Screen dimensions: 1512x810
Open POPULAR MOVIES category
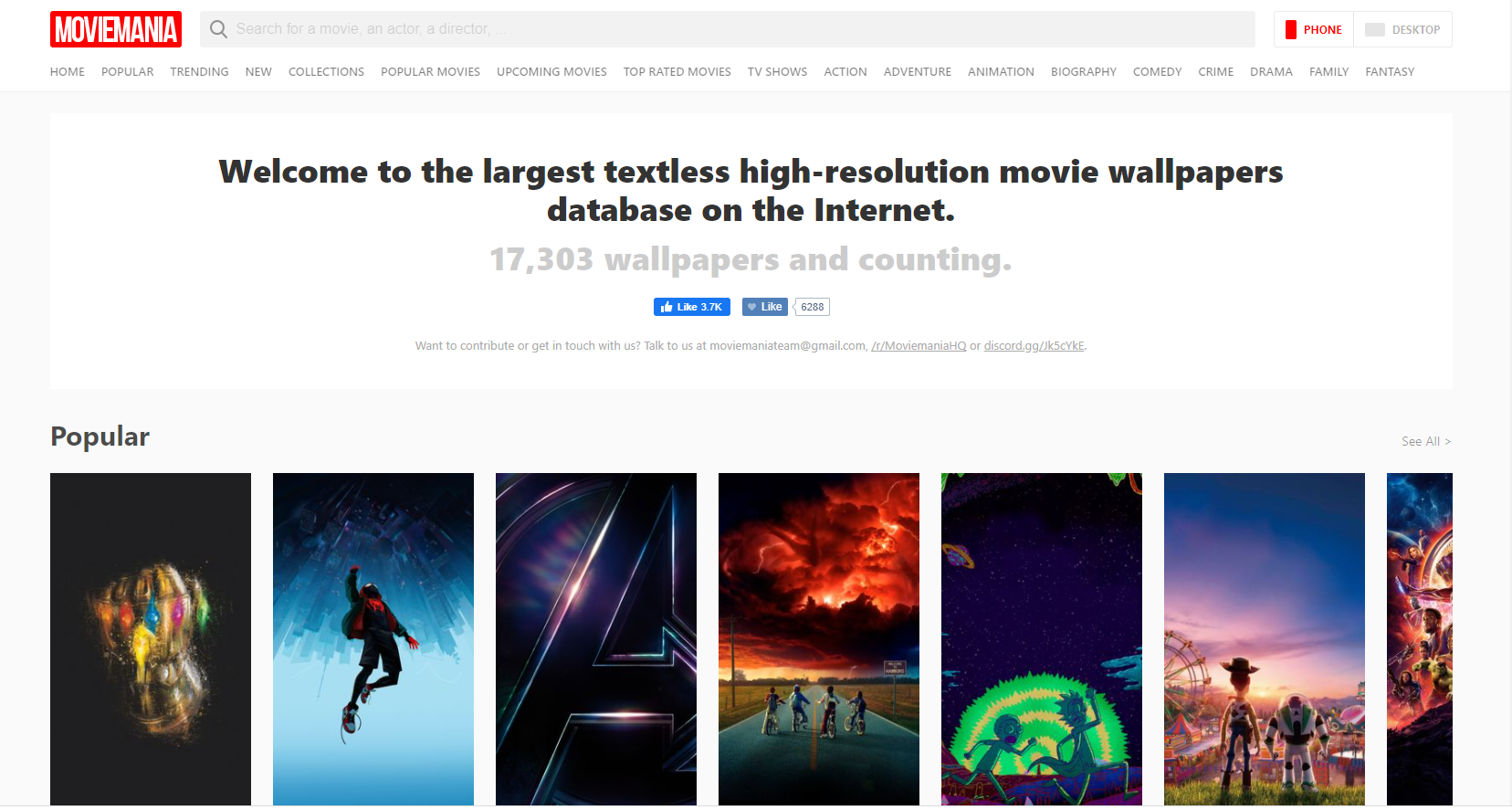[430, 71]
